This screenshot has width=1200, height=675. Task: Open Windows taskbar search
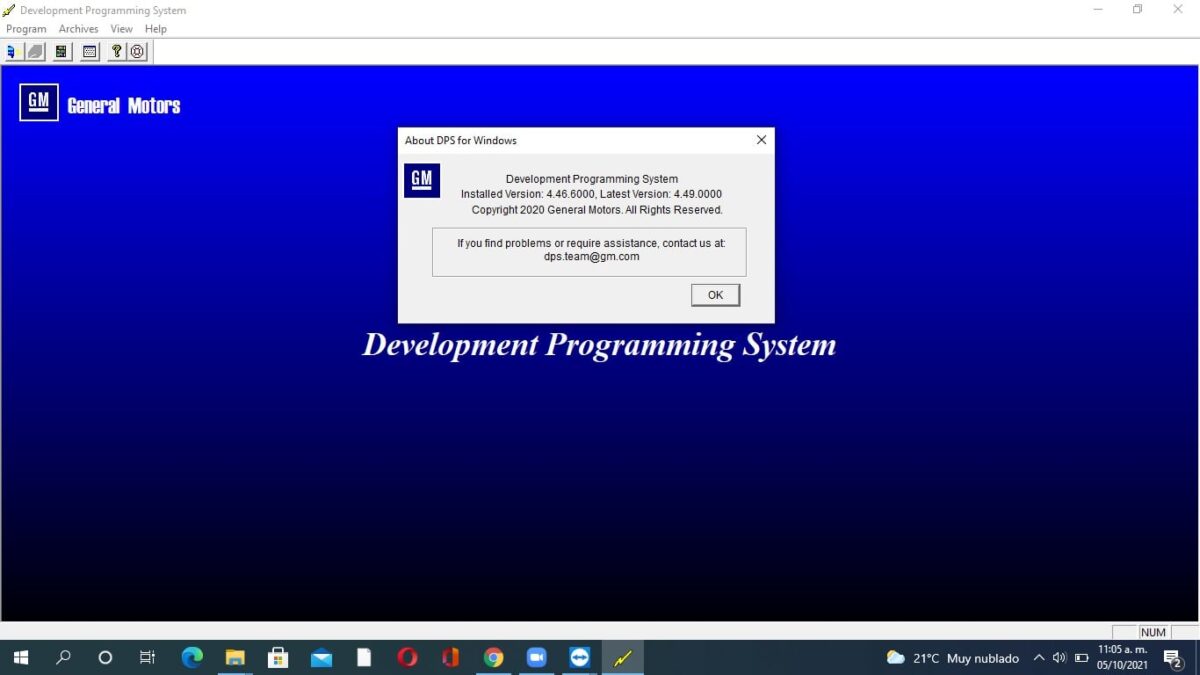(63, 657)
